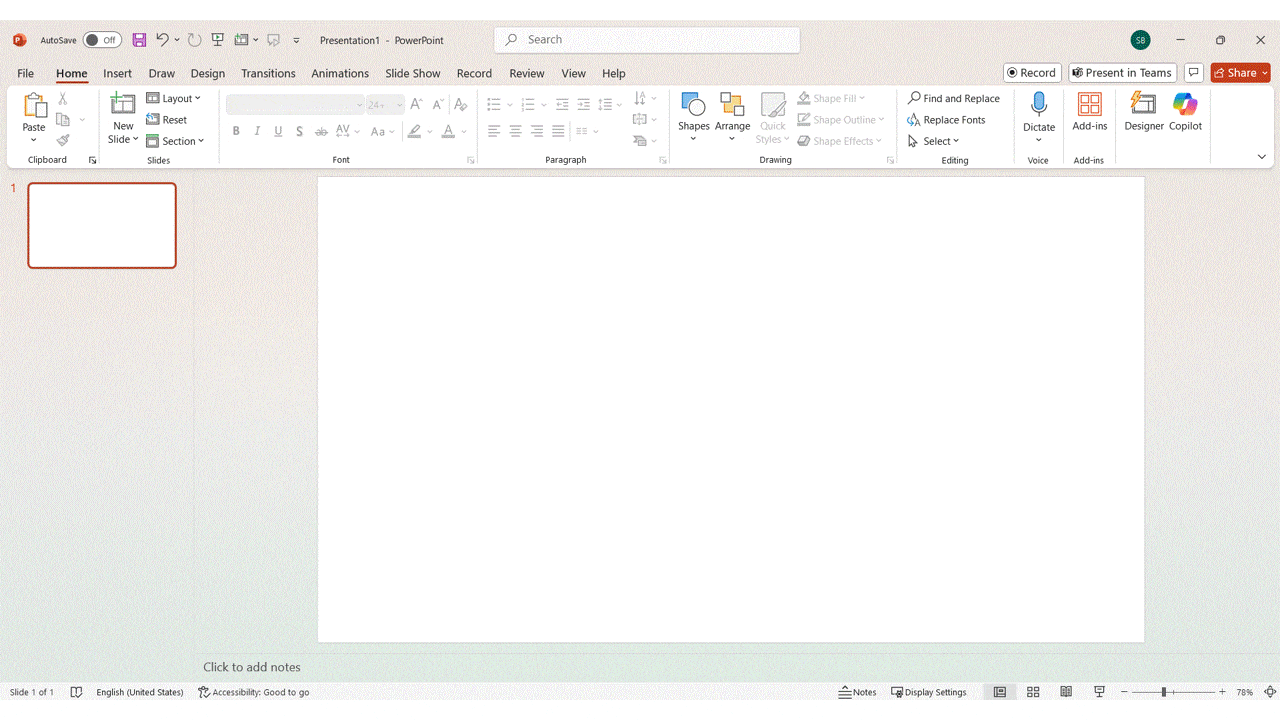
Task: Expand the Layout dropdown
Action: tap(174, 98)
